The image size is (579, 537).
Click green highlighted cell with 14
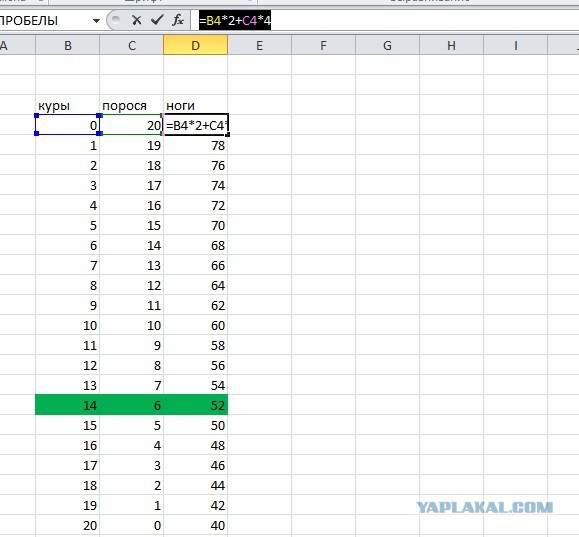coord(68,405)
